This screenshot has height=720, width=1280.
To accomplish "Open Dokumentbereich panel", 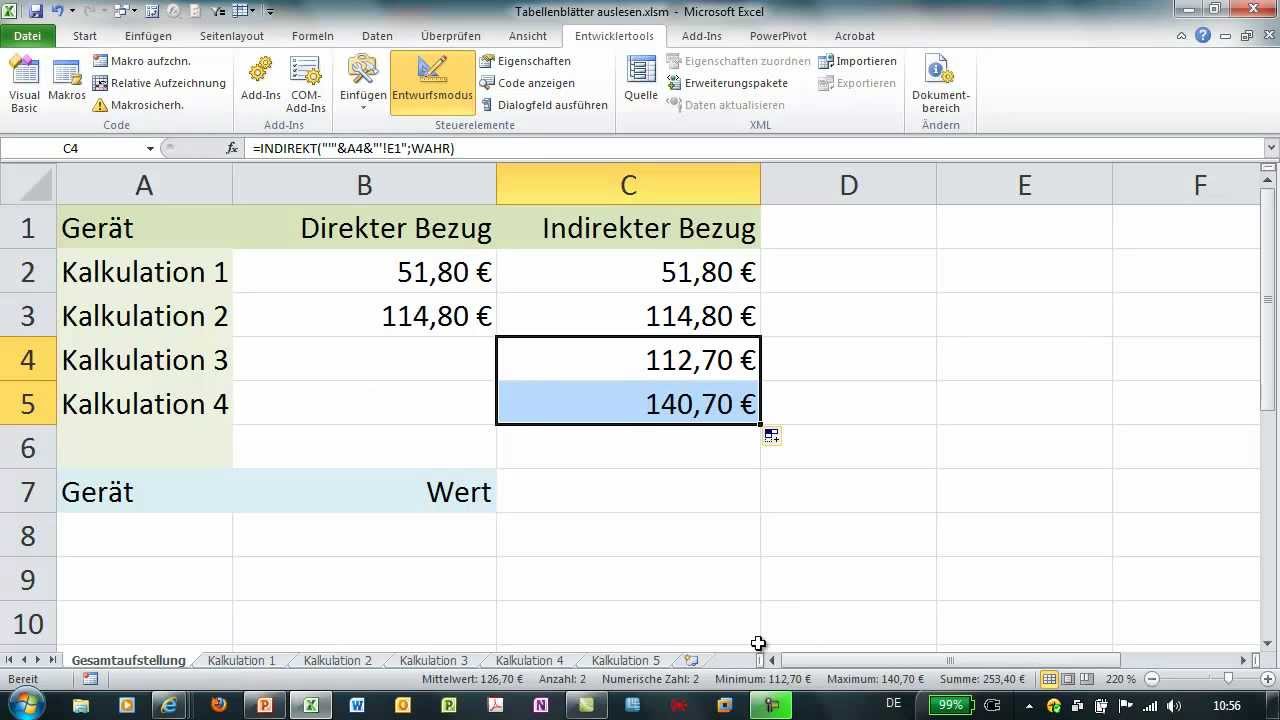I will (940, 85).
